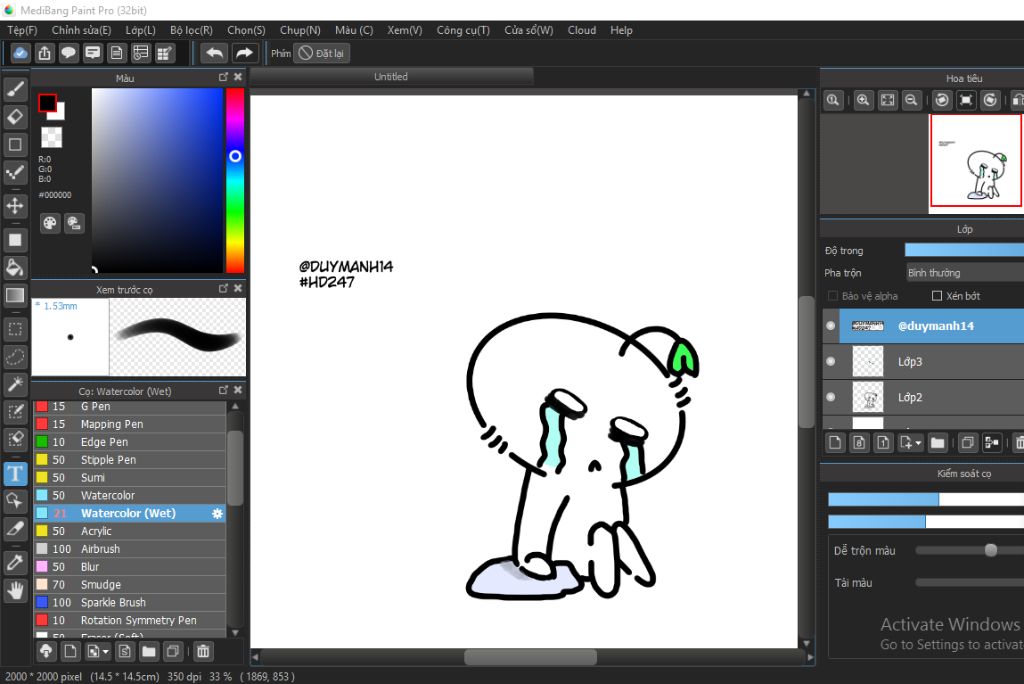Viewport: 1024px width, 684px height.
Task: Toggle the Bảo vệ alpha checkbox
Action: click(x=833, y=296)
